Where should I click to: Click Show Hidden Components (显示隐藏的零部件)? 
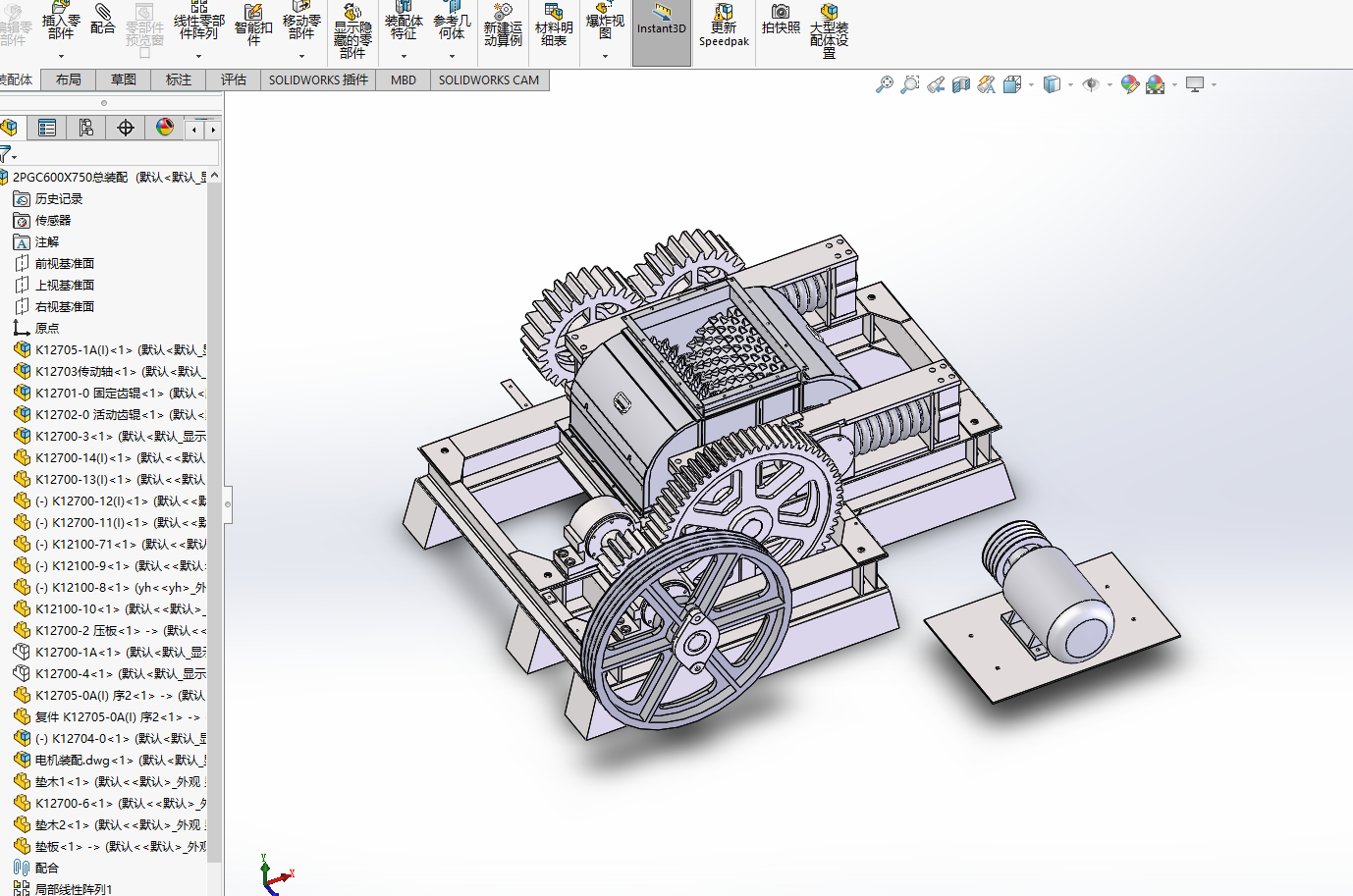pyautogui.click(x=352, y=29)
